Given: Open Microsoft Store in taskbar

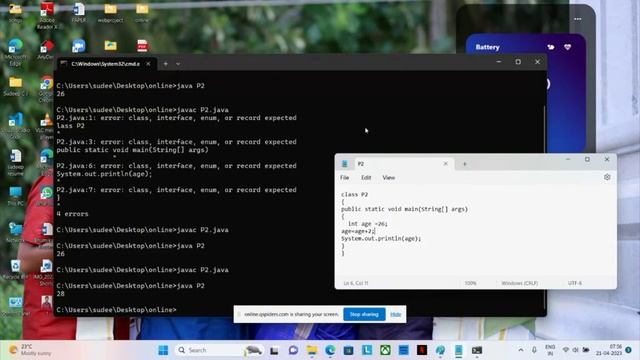Looking at the screenshot, I should pyautogui.click(x=348, y=350).
